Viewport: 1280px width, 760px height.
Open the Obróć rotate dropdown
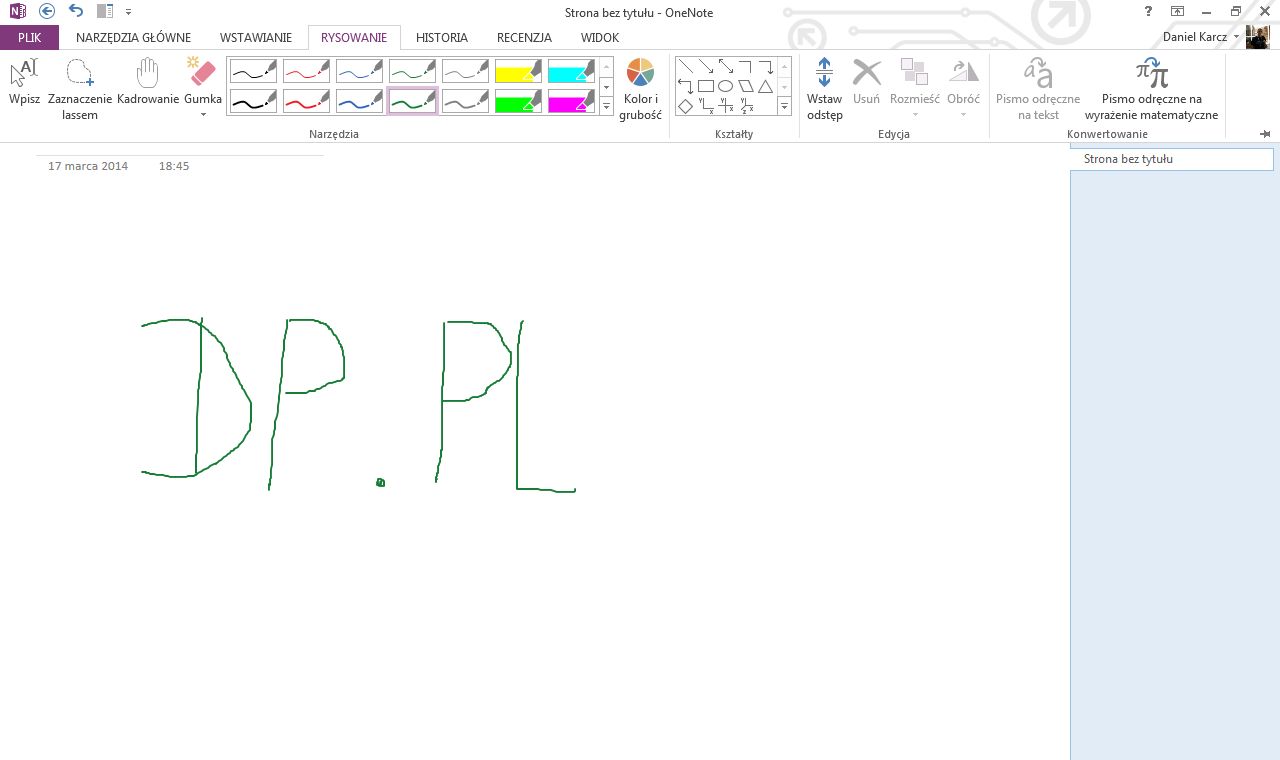tap(963, 88)
